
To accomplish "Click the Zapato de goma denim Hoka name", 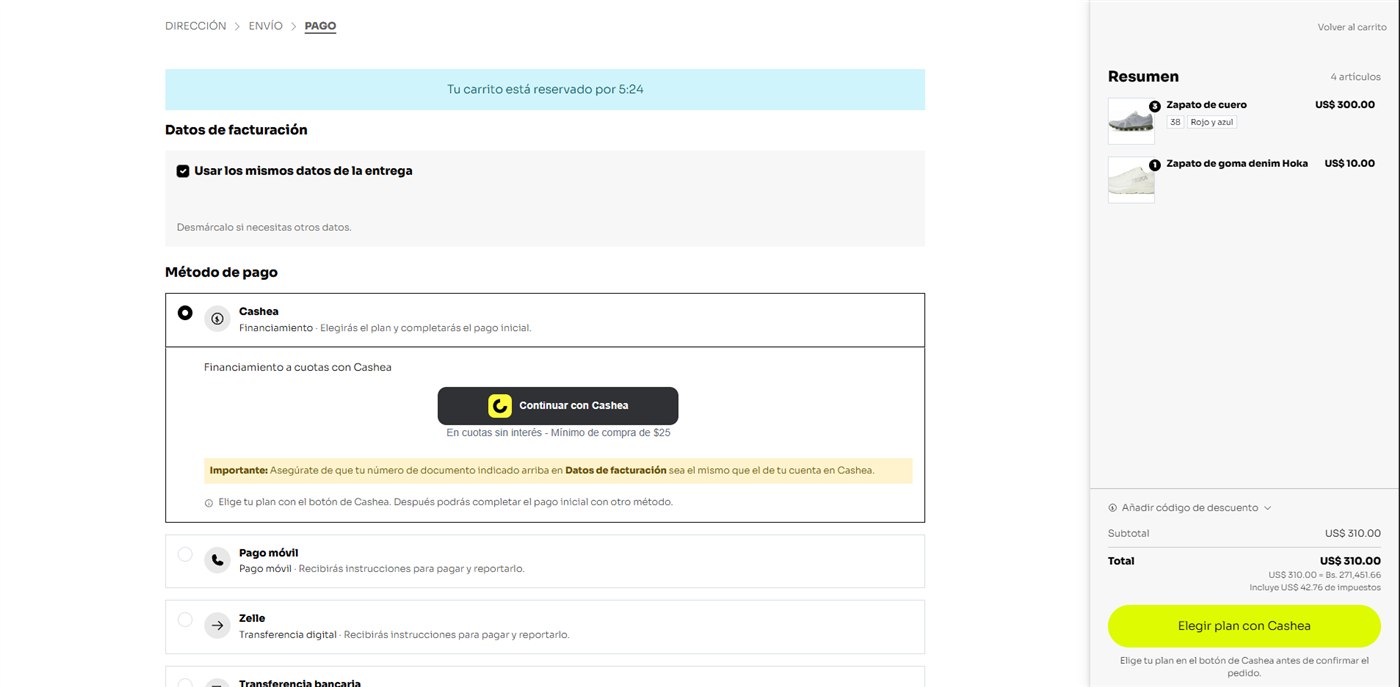I will [1237, 164].
